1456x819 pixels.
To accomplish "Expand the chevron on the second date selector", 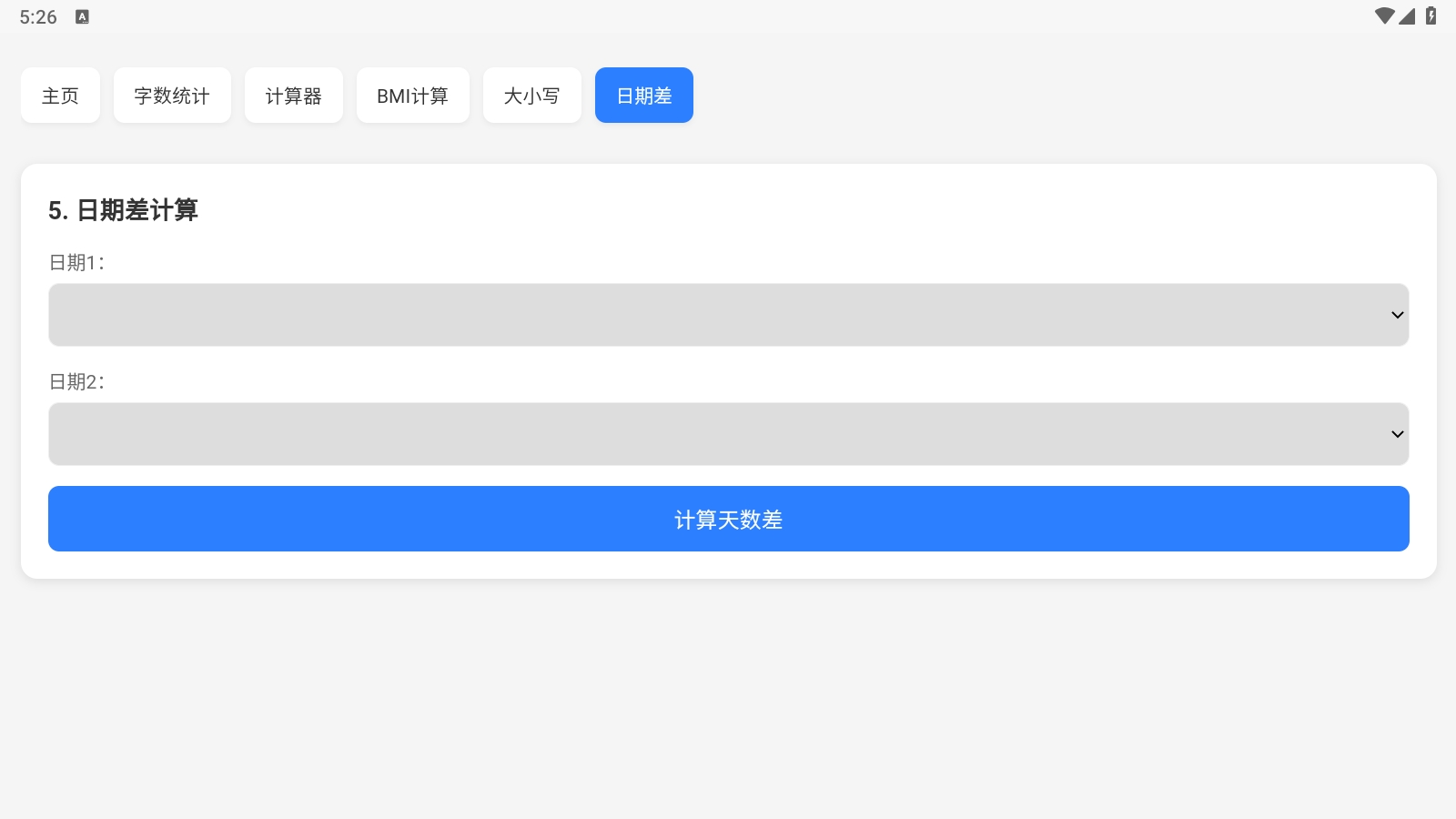I will click(x=1396, y=433).
